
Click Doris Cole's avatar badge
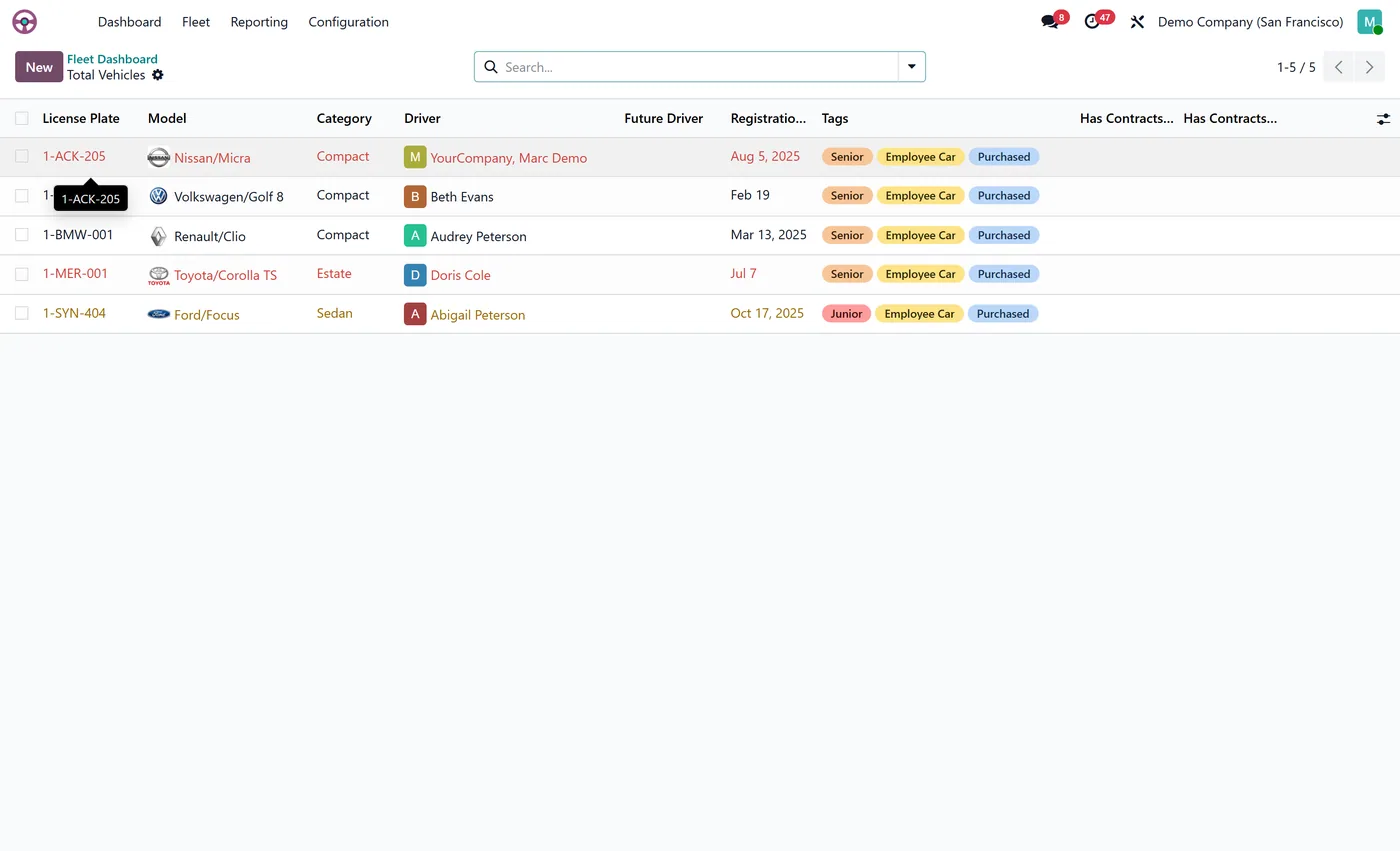415,275
